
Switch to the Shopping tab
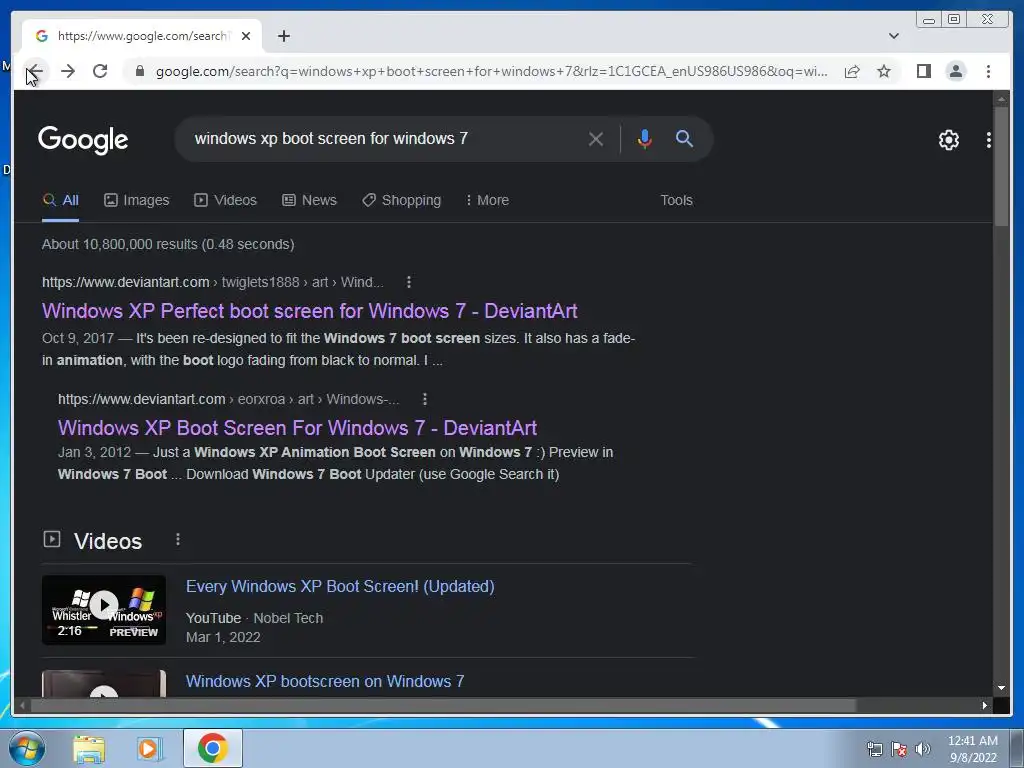[402, 200]
